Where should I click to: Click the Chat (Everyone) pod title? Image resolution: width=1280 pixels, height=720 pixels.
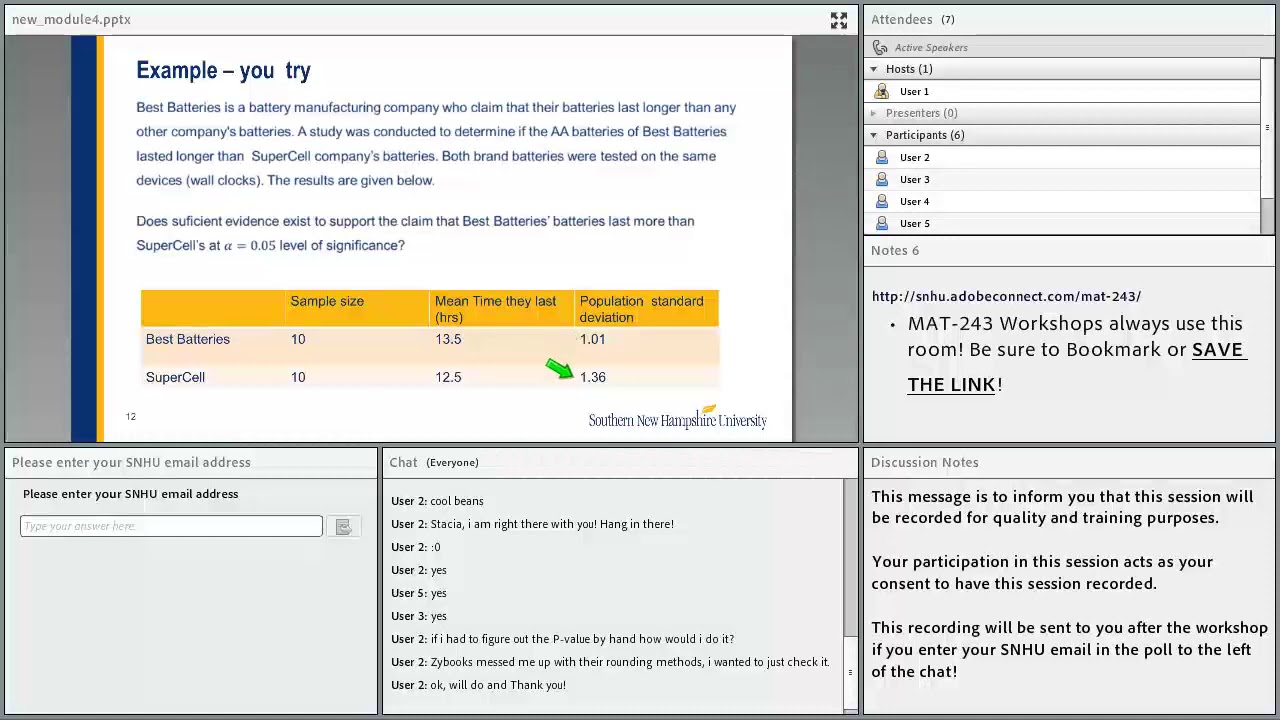(x=434, y=462)
